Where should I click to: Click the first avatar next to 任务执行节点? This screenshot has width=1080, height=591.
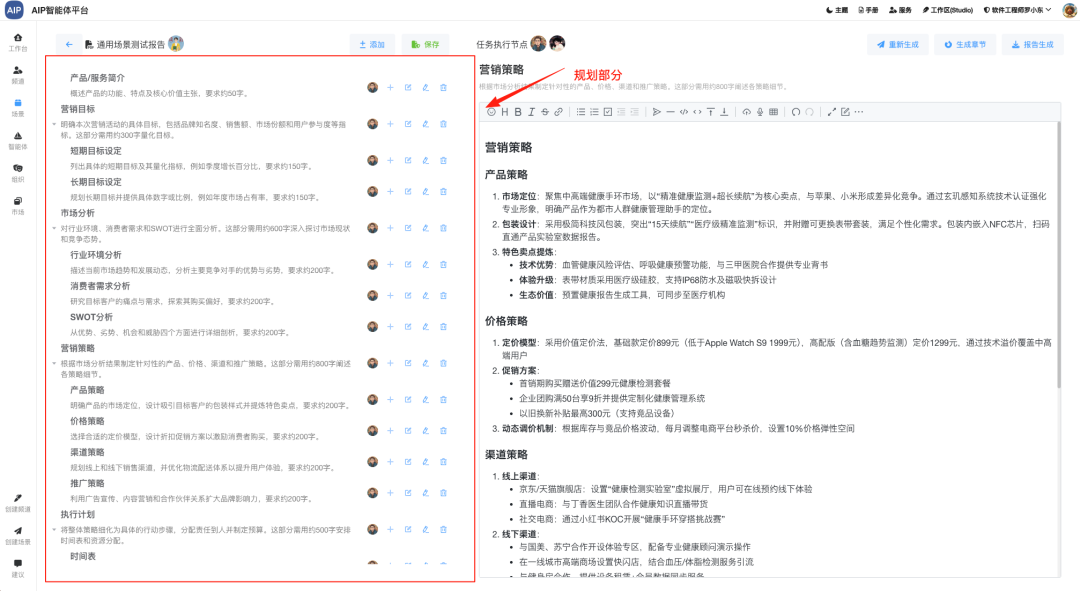[x=539, y=44]
